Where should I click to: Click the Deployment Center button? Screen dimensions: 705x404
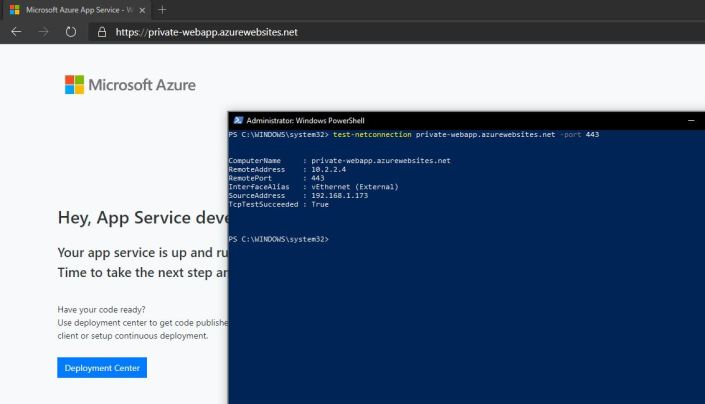102,368
